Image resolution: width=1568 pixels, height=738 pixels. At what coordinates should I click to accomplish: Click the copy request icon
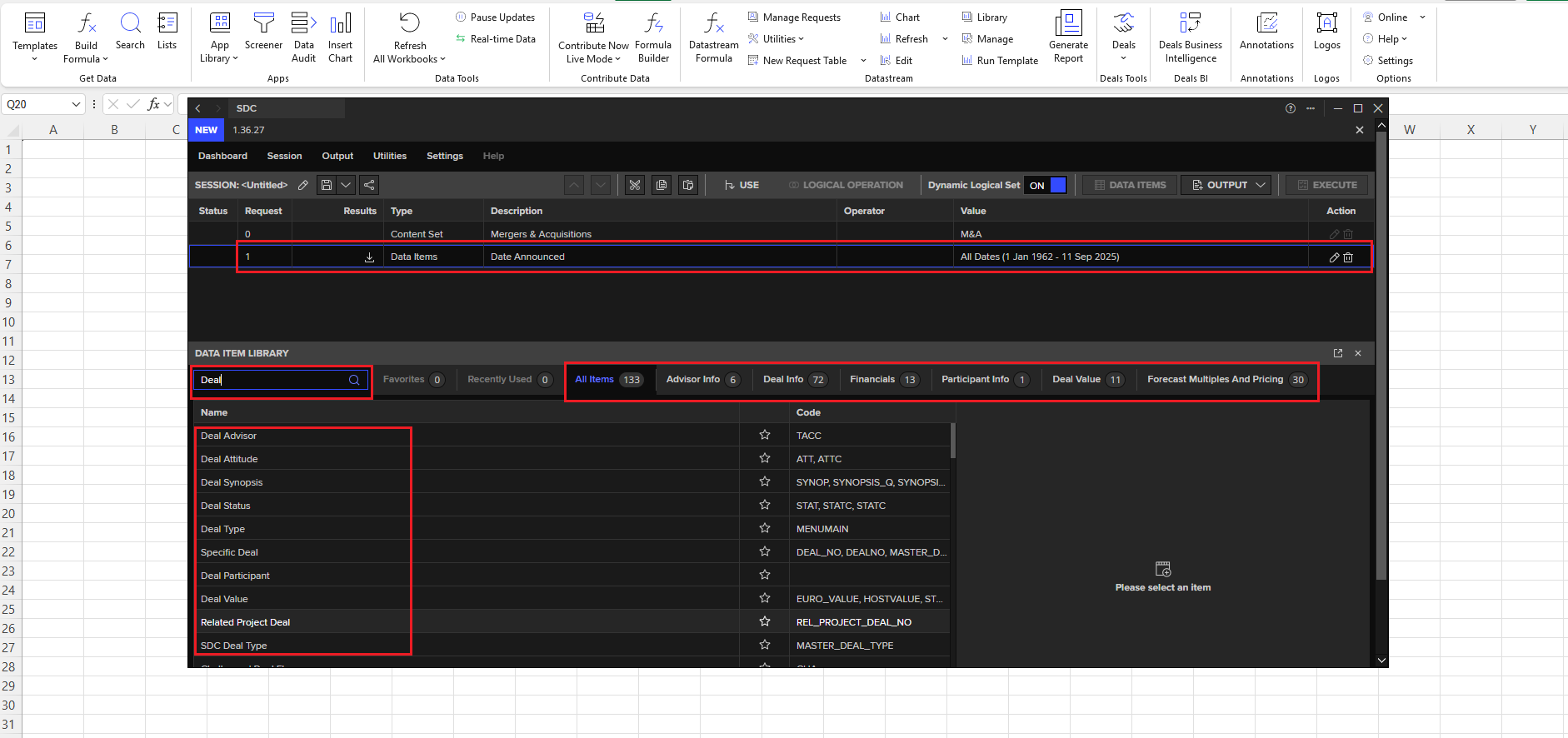pos(662,185)
